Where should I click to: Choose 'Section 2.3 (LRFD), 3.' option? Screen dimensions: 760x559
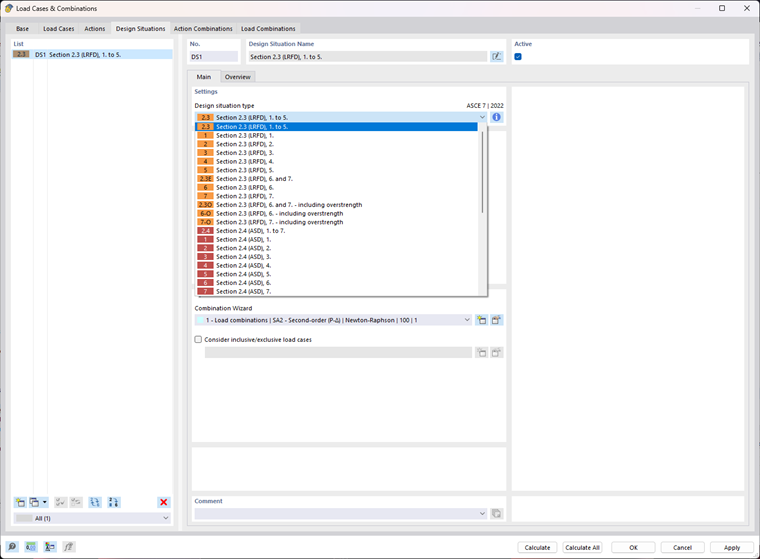click(336, 153)
